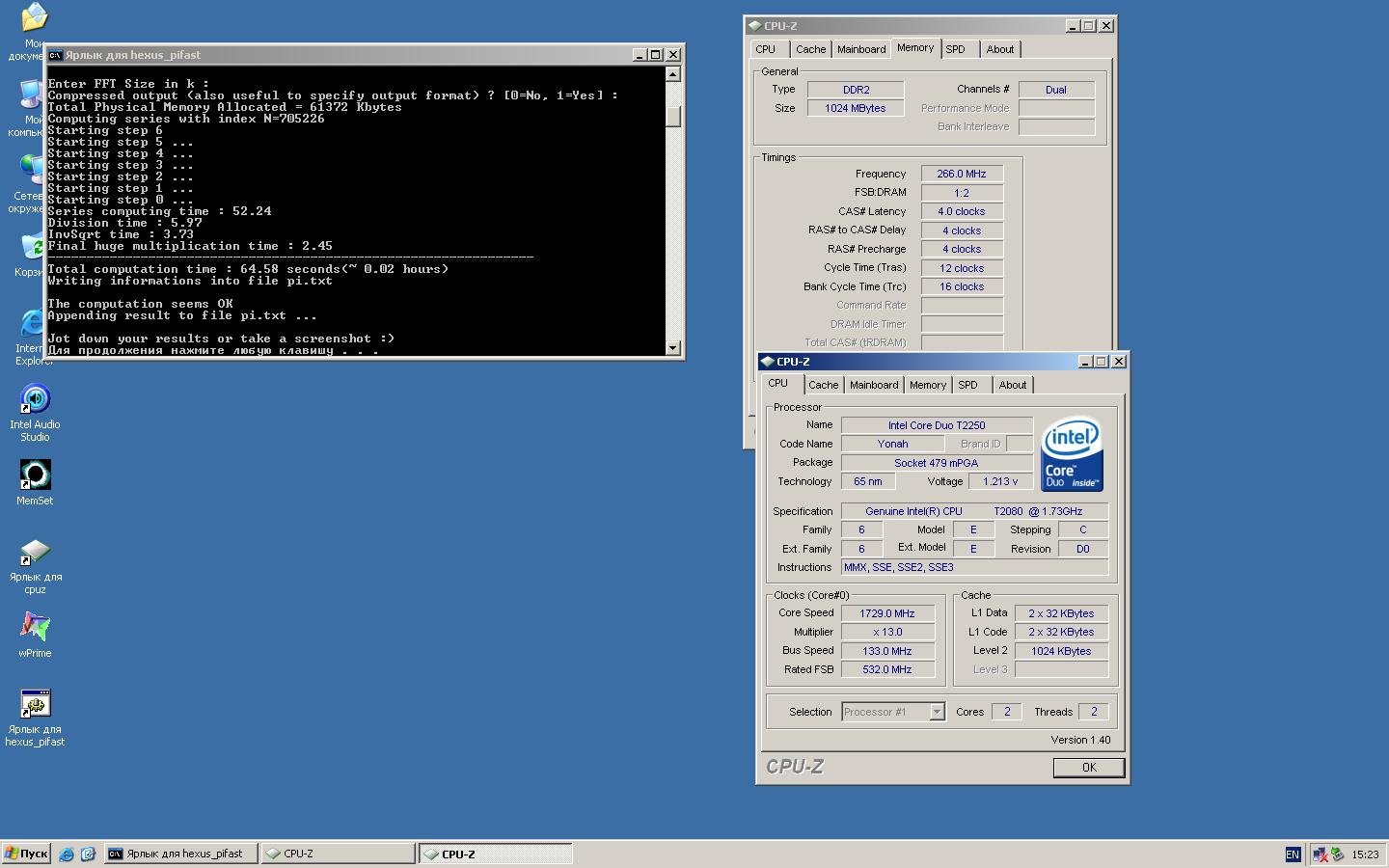Click the FSB:DRAM 1:2 field
This screenshot has height=868, width=1389.
(962, 193)
